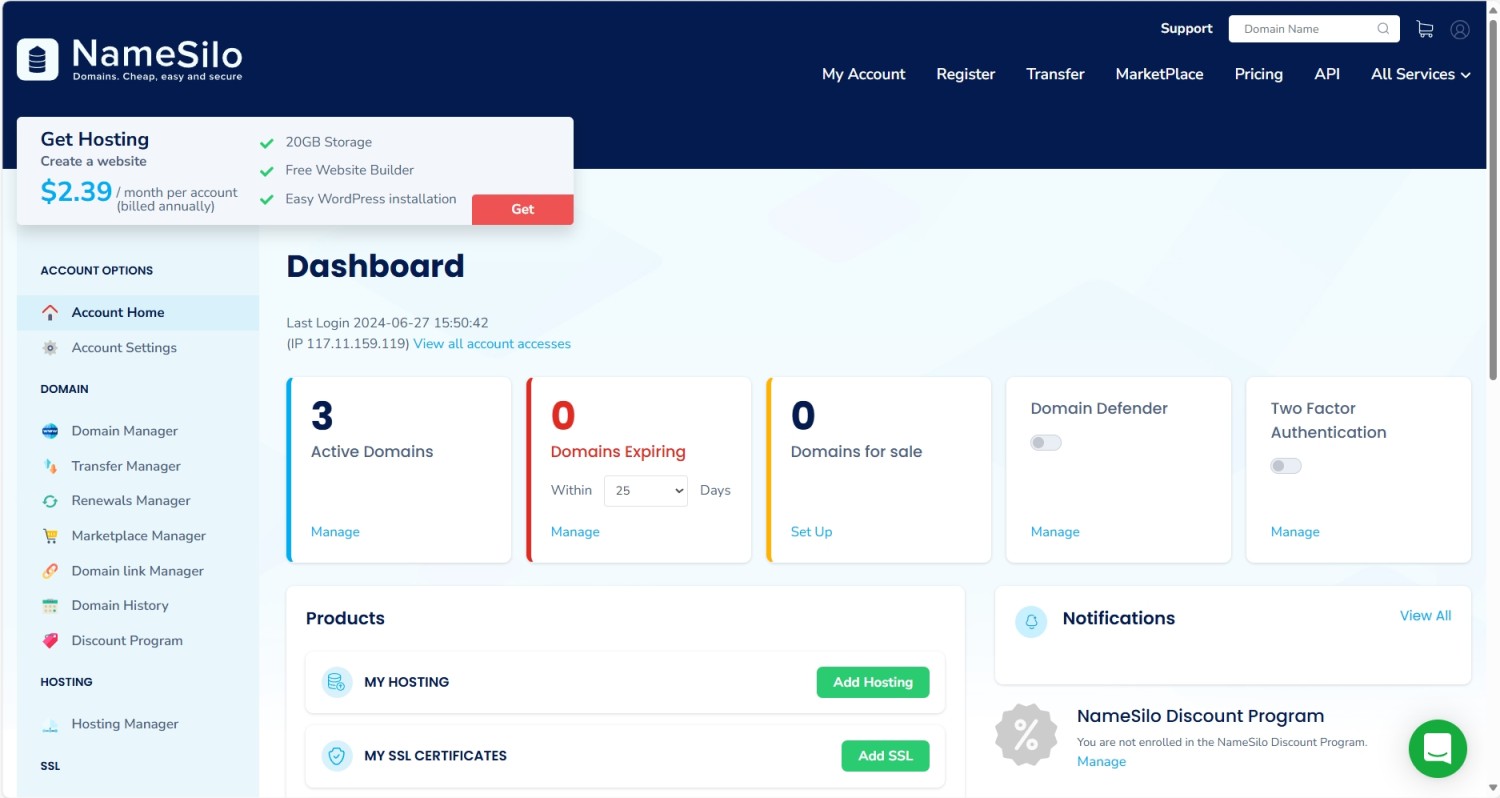Click the Hosting Manager icon
This screenshot has height=798, width=1500.
tap(50, 724)
